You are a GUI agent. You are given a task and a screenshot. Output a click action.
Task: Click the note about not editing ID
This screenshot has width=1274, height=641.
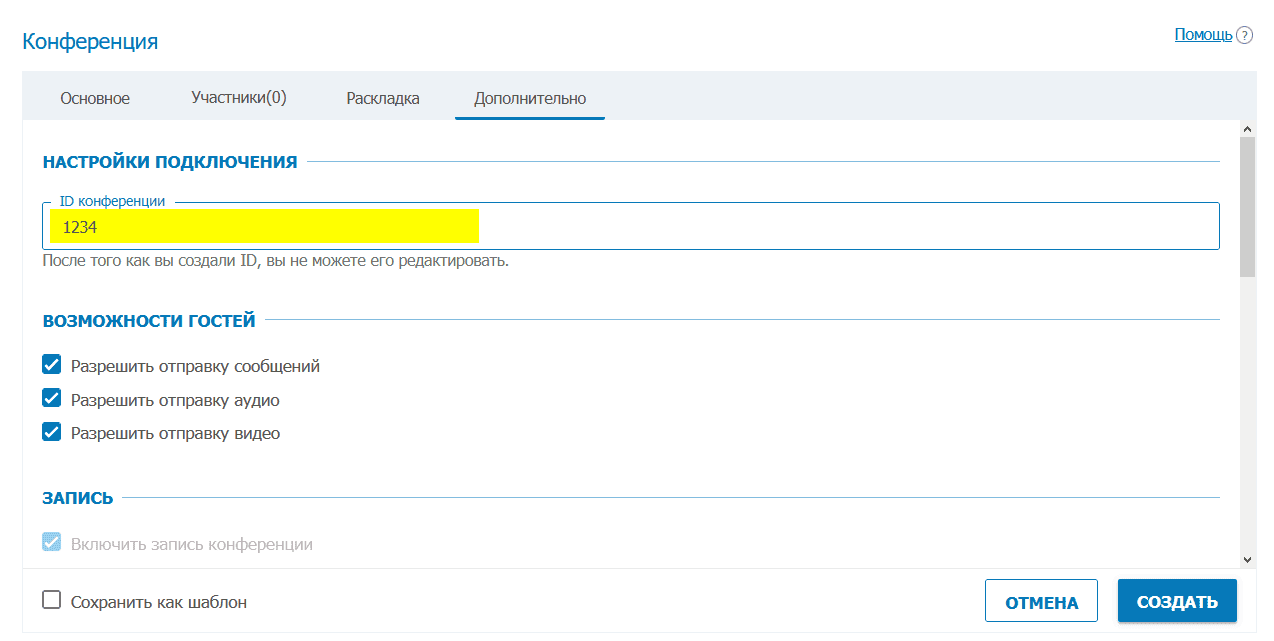tap(276, 261)
